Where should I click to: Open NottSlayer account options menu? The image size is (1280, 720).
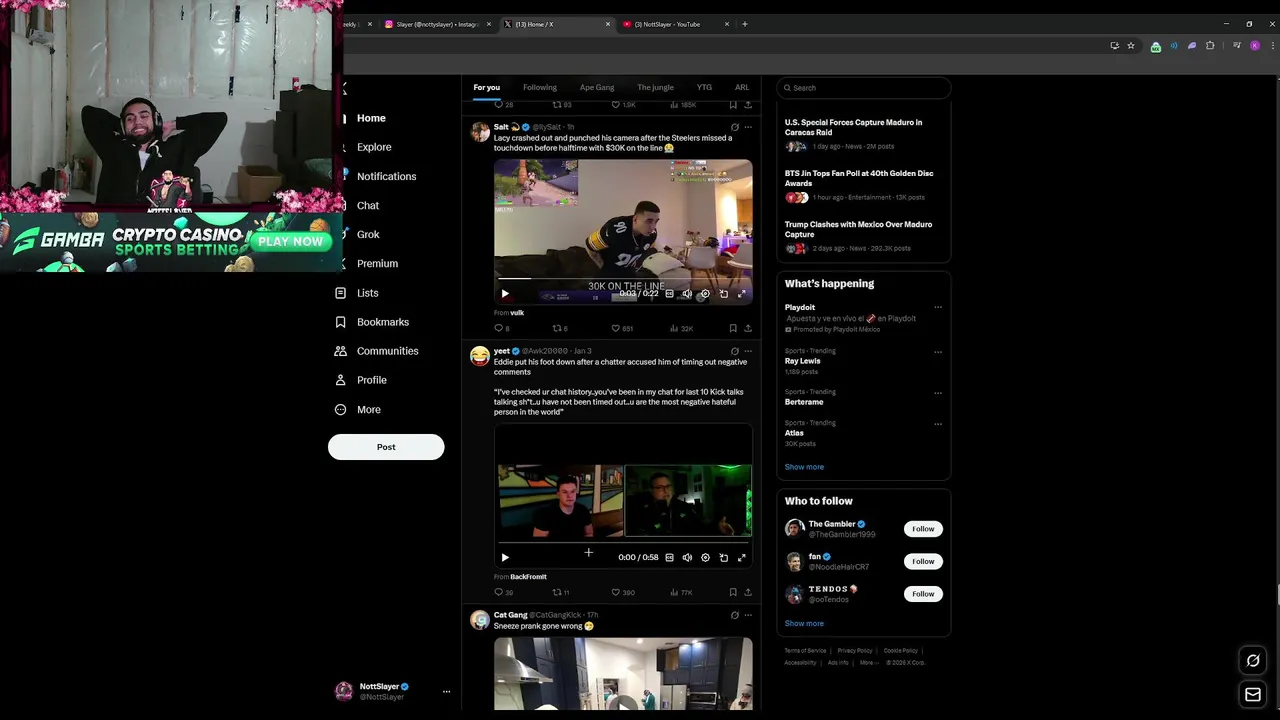tap(446, 691)
